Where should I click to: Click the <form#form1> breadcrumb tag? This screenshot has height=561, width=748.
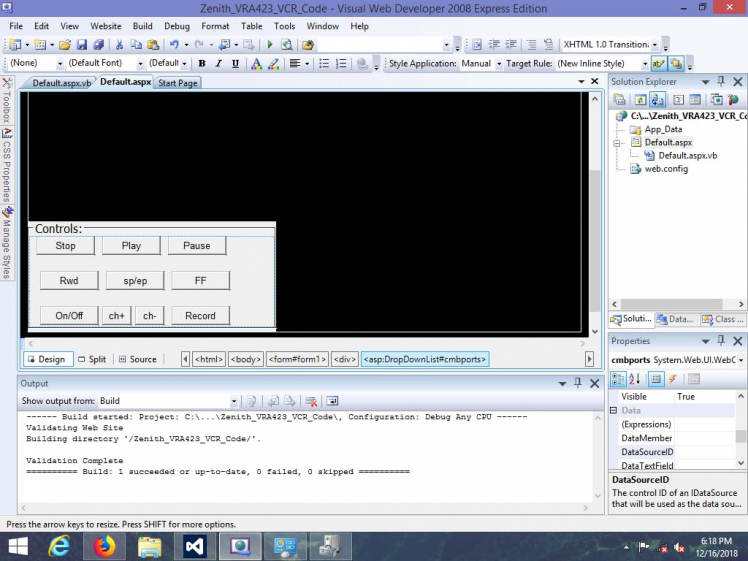[297, 359]
